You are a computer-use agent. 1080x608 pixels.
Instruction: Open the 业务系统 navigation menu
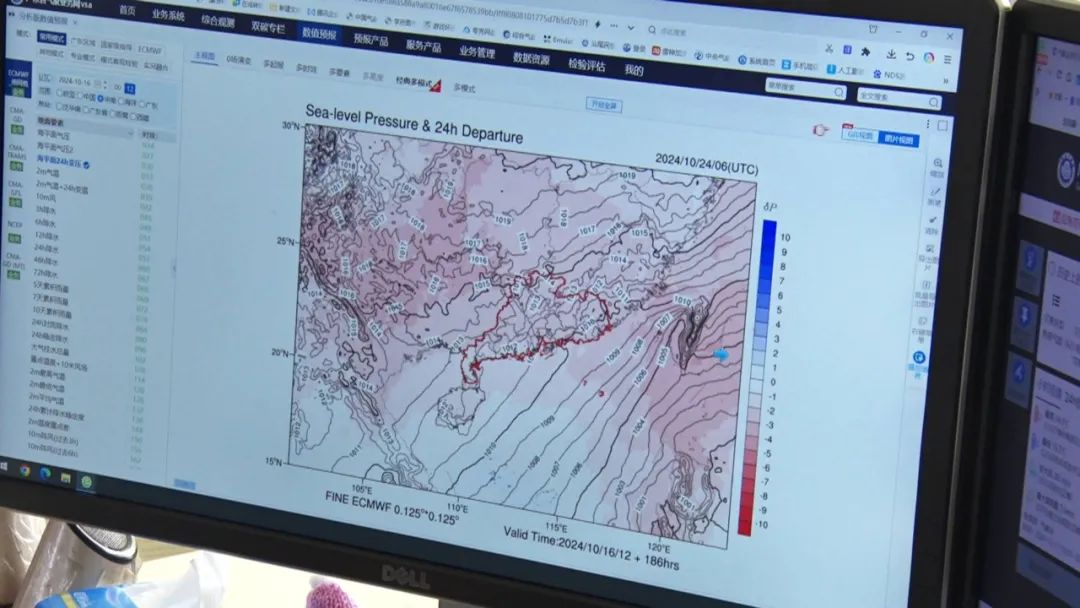tap(168, 15)
